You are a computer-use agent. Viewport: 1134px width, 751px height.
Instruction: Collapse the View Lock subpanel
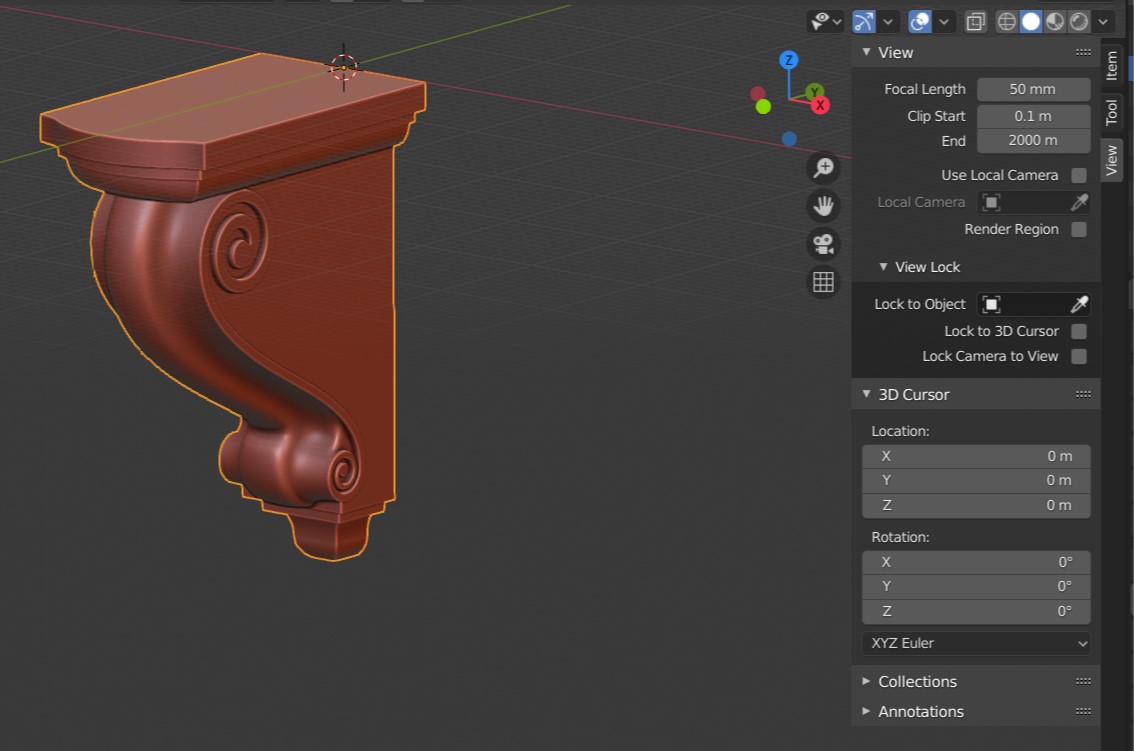883,267
